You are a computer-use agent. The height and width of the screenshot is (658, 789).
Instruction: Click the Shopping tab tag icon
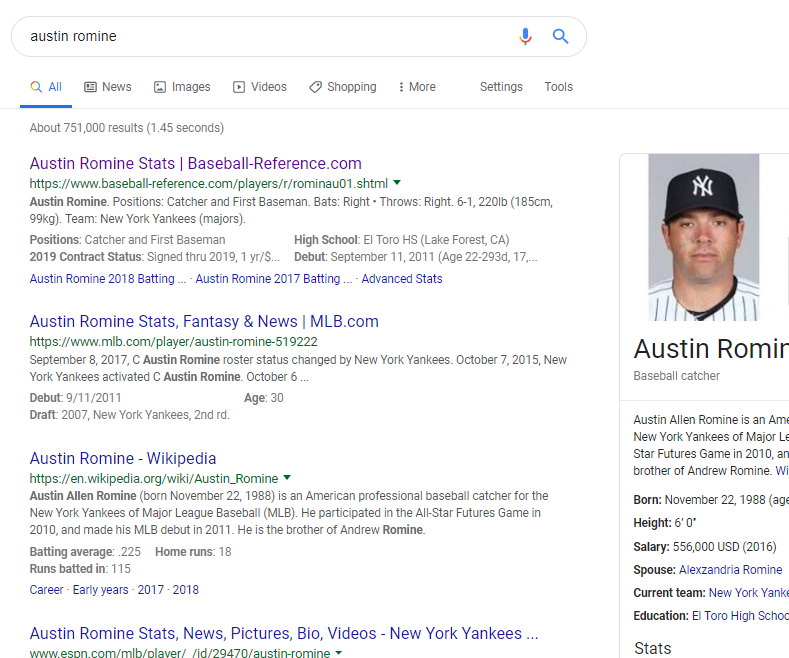[315, 87]
